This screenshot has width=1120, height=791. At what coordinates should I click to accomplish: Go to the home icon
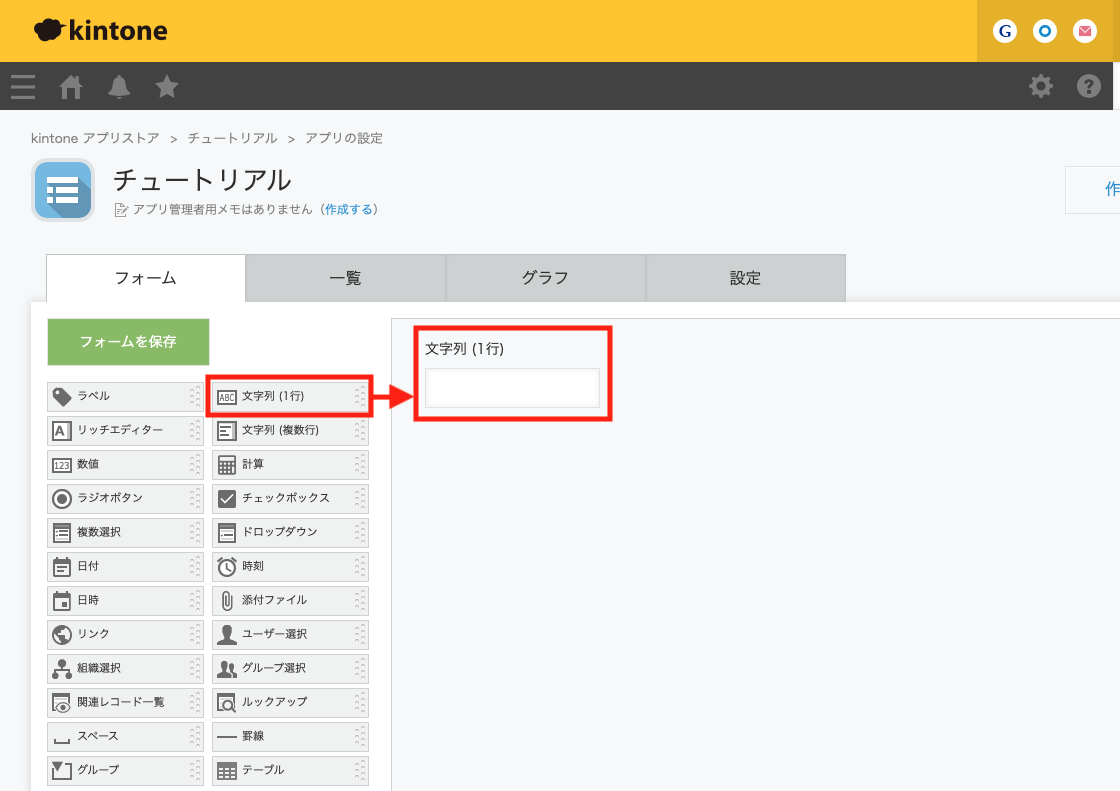coord(71,87)
